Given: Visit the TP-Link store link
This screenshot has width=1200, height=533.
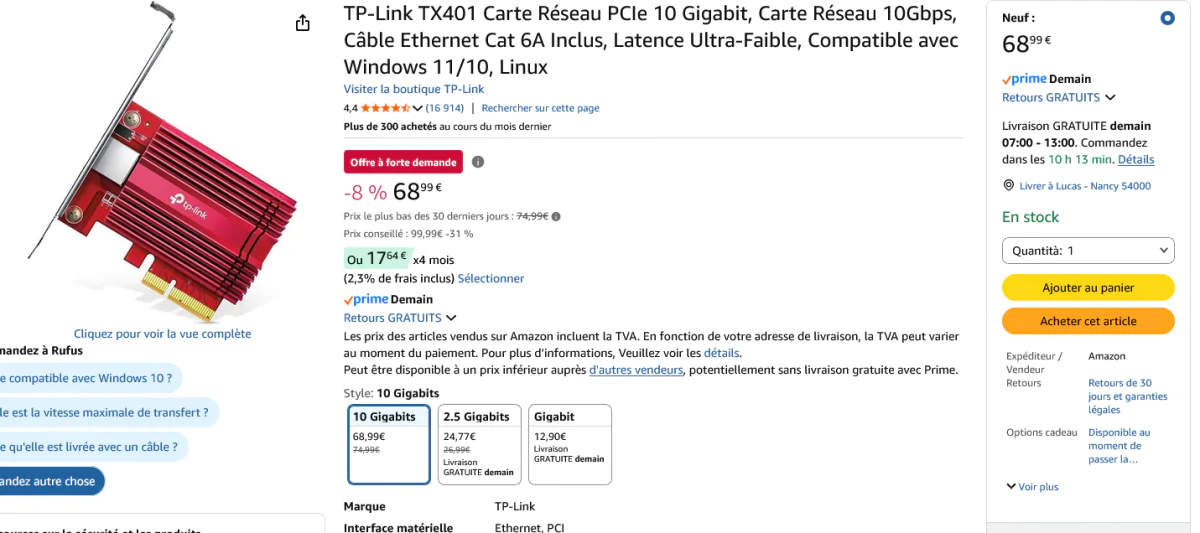Looking at the screenshot, I should point(413,89).
